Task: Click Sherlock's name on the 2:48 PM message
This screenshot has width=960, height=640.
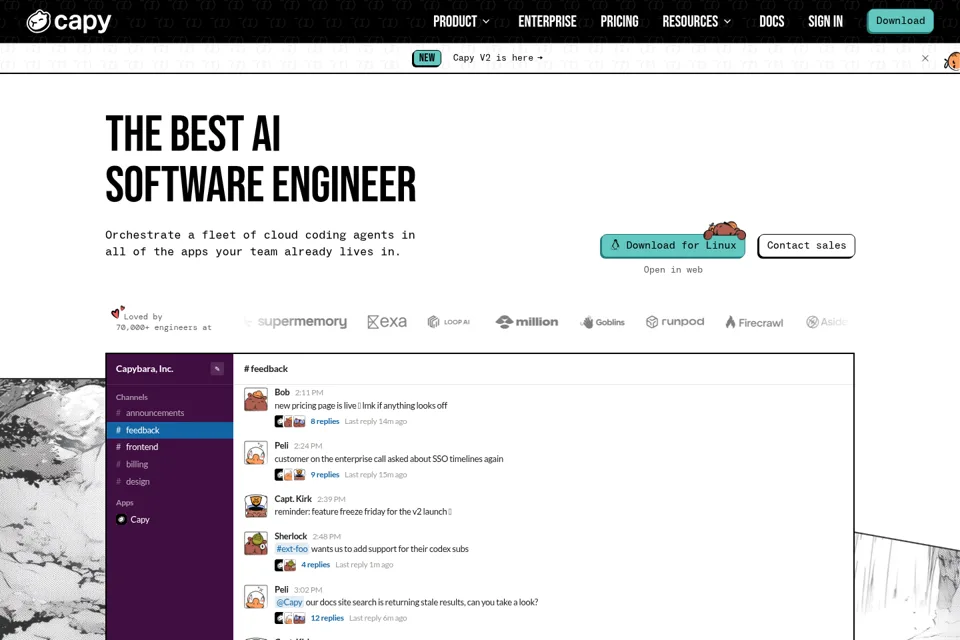Action: (291, 536)
